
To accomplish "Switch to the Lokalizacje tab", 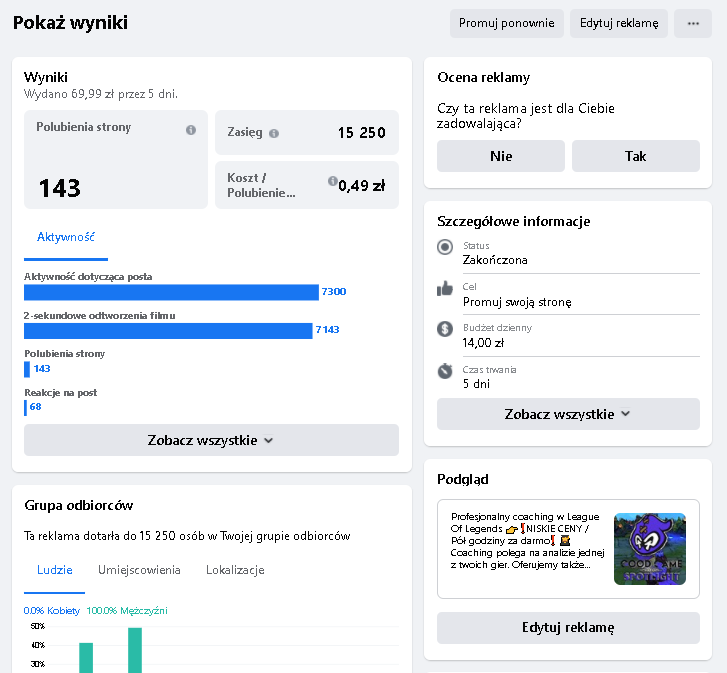I will click(x=235, y=570).
